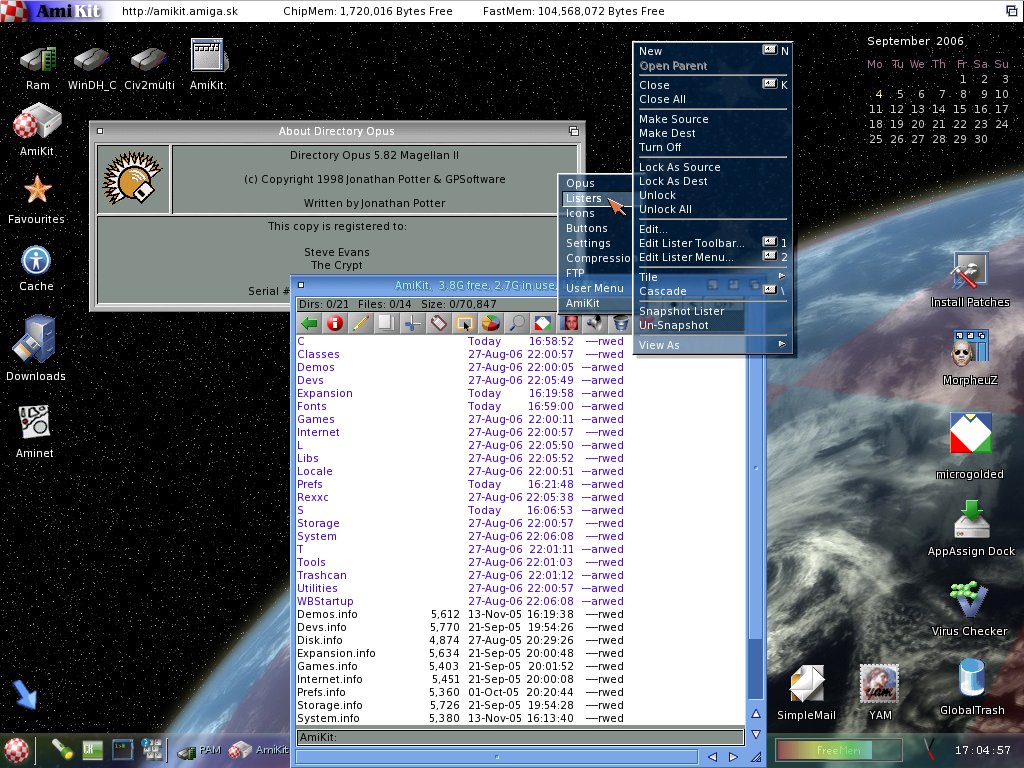The height and width of the screenshot is (768, 1024).
Task: Click the flashlight icon in bottom dock
Action: (x=62, y=749)
